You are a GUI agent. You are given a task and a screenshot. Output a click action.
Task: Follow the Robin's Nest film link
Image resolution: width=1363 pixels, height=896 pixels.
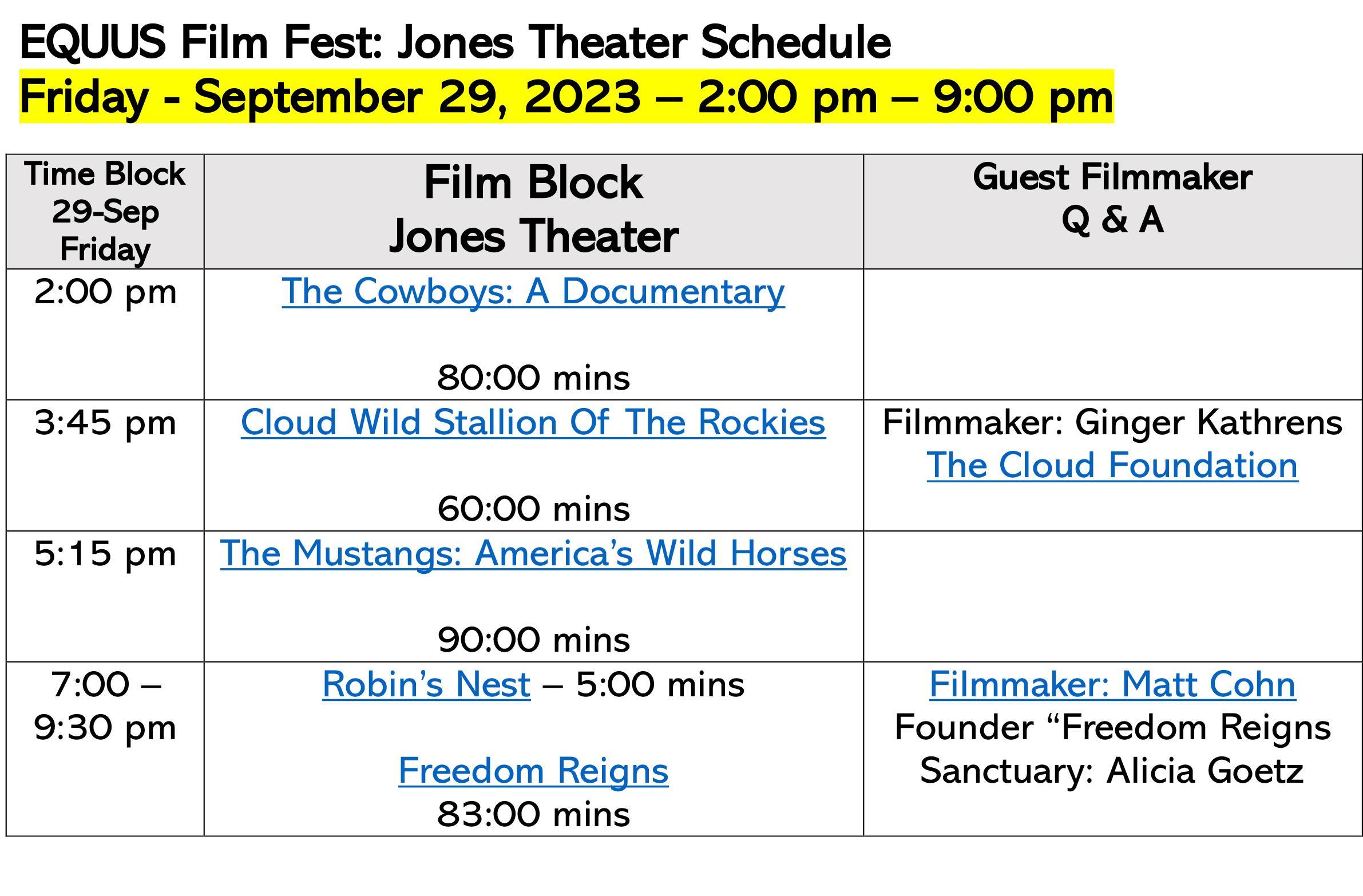point(426,684)
